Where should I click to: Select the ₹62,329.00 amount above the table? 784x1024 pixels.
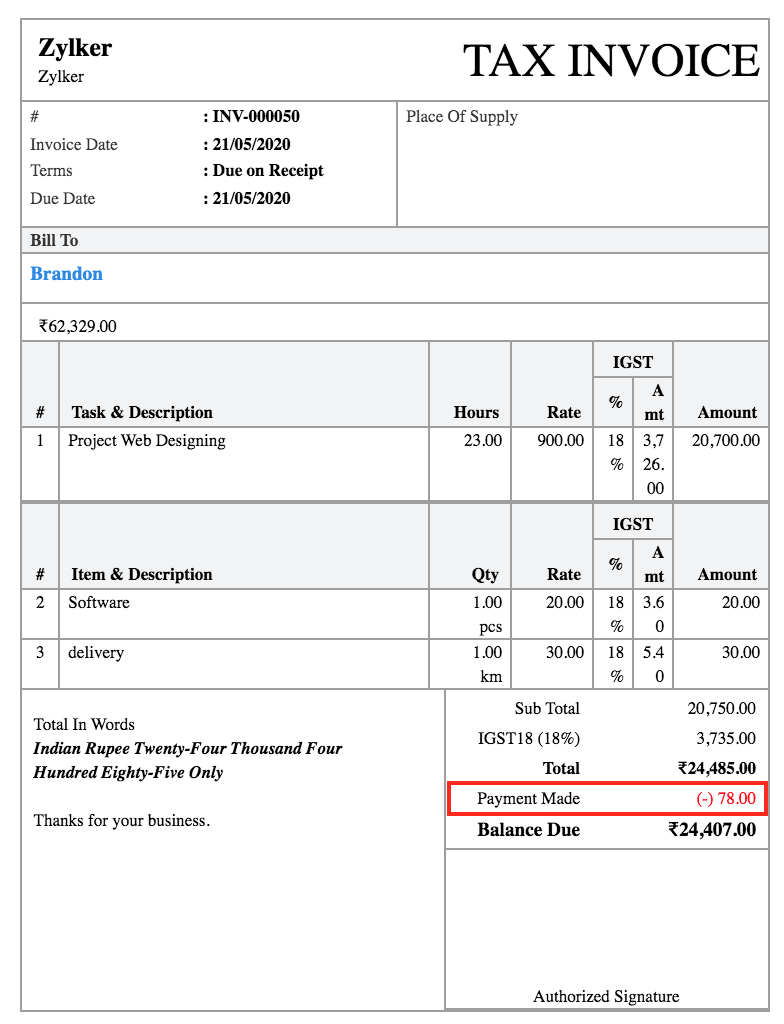tap(78, 326)
